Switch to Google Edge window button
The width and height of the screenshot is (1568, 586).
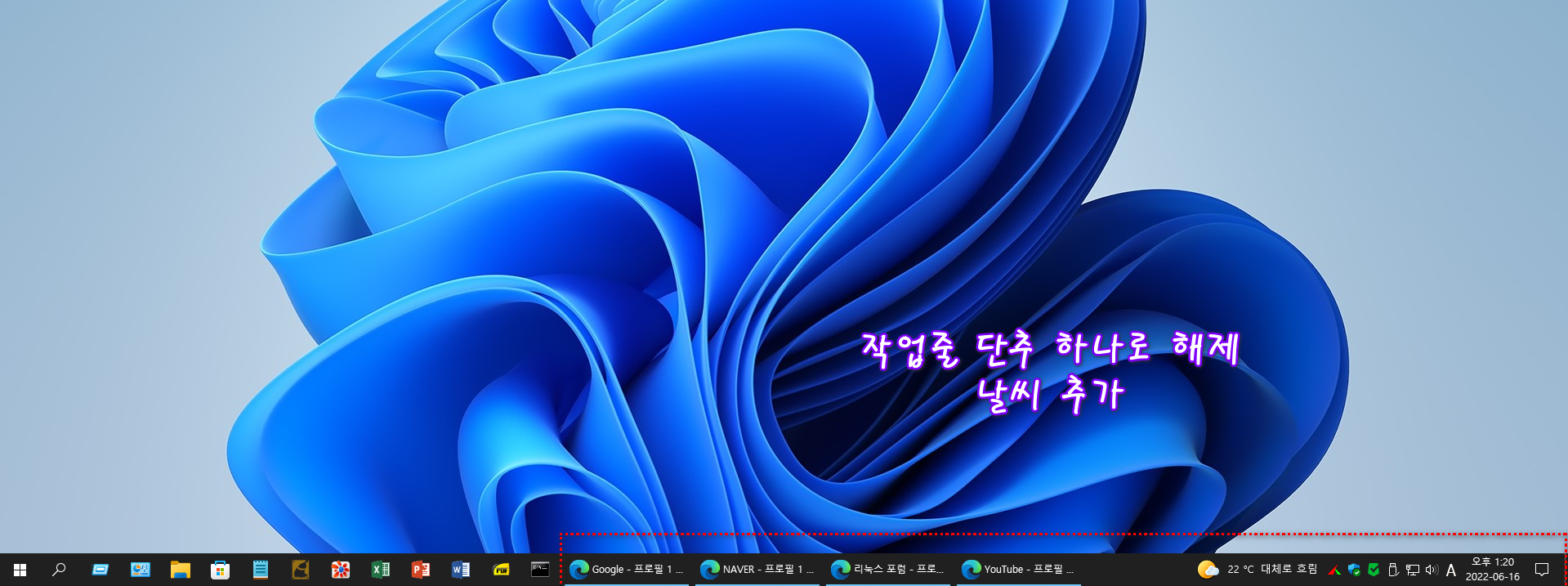click(x=627, y=570)
